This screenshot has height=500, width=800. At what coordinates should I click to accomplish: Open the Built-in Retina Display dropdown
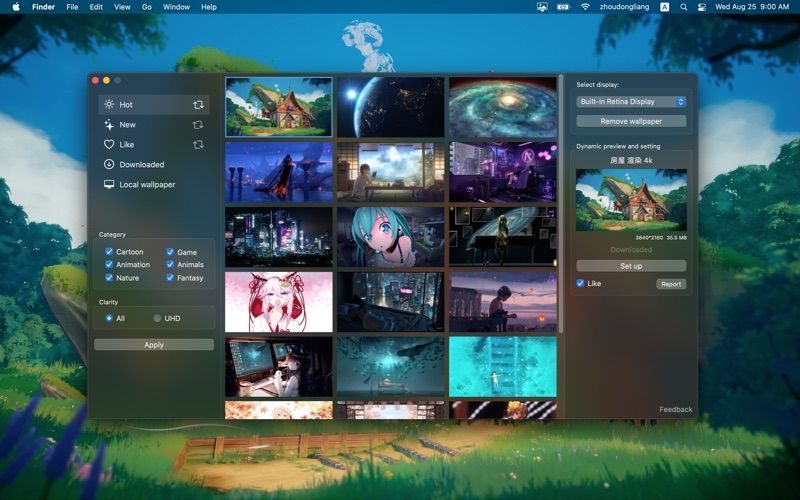(631, 102)
